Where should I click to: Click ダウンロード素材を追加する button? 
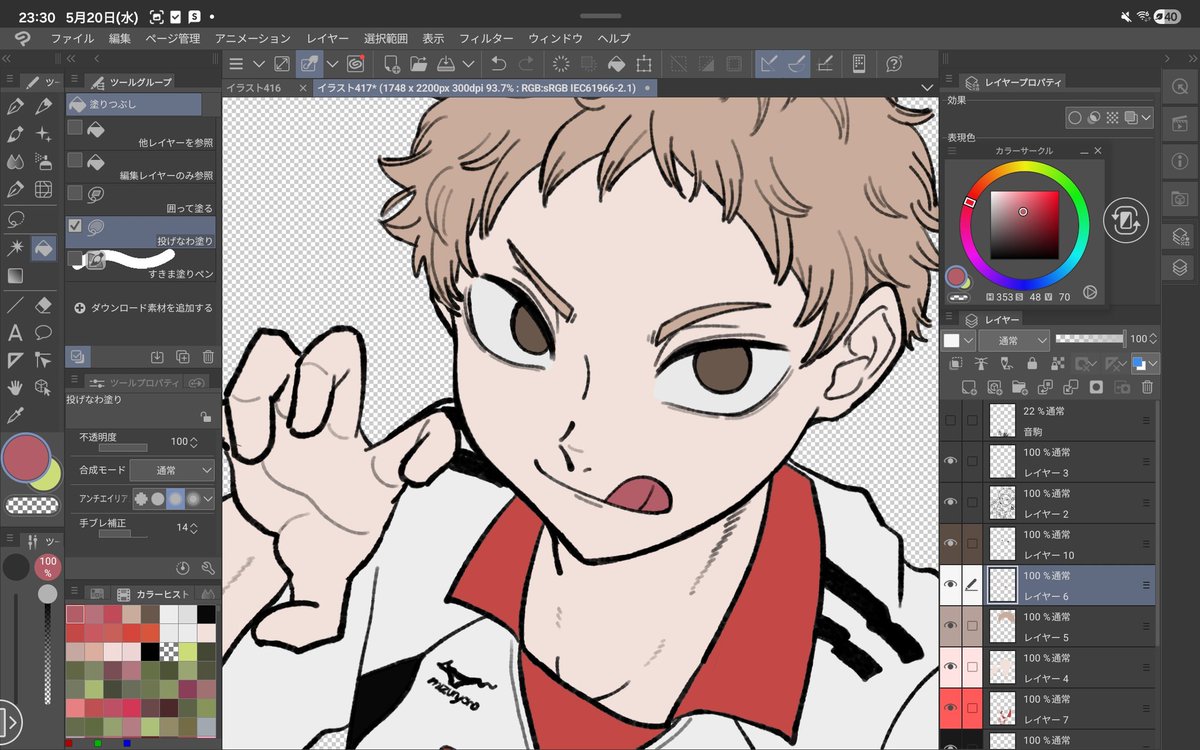(143, 308)
